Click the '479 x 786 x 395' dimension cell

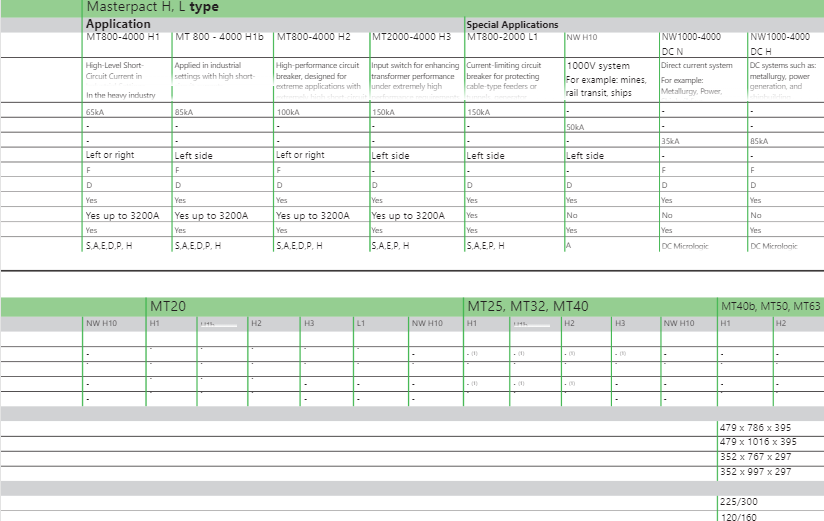(758, 427)
